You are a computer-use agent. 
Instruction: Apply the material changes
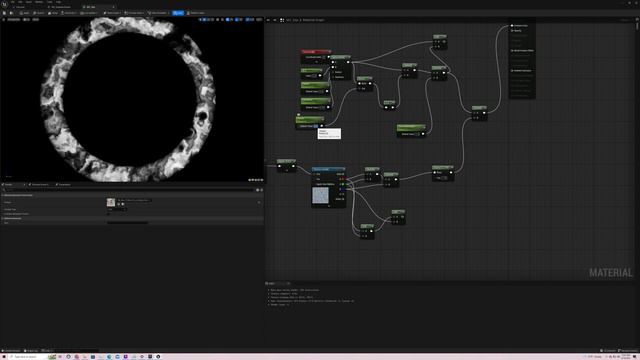pyautogui.click(x=24, y=13)
